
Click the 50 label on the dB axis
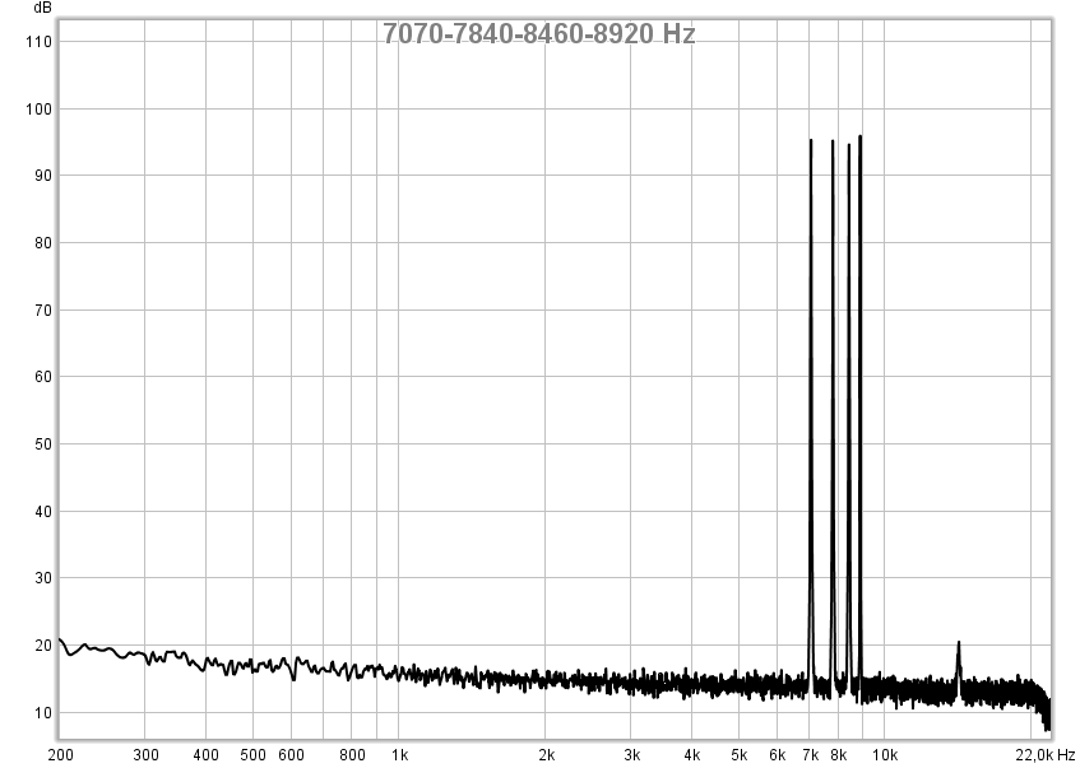(x=44, y=444)
